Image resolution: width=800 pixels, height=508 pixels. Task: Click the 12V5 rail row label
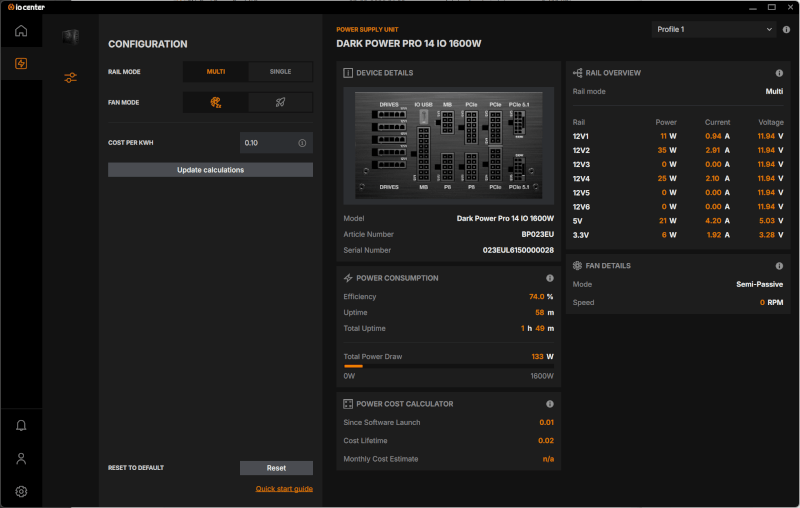pos(581,193)
